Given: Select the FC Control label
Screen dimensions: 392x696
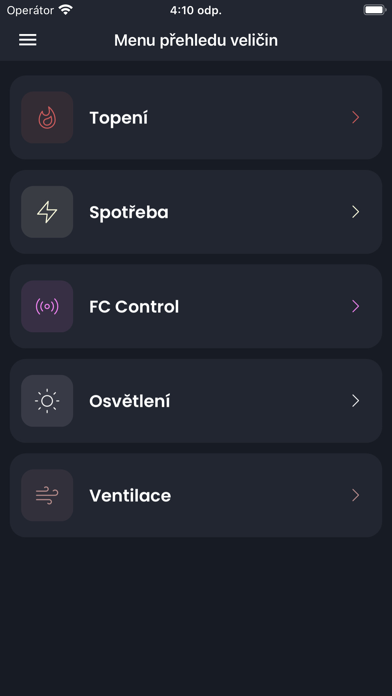Looking at the screenshot, I should pyautogui.click(x=134, y=307).
